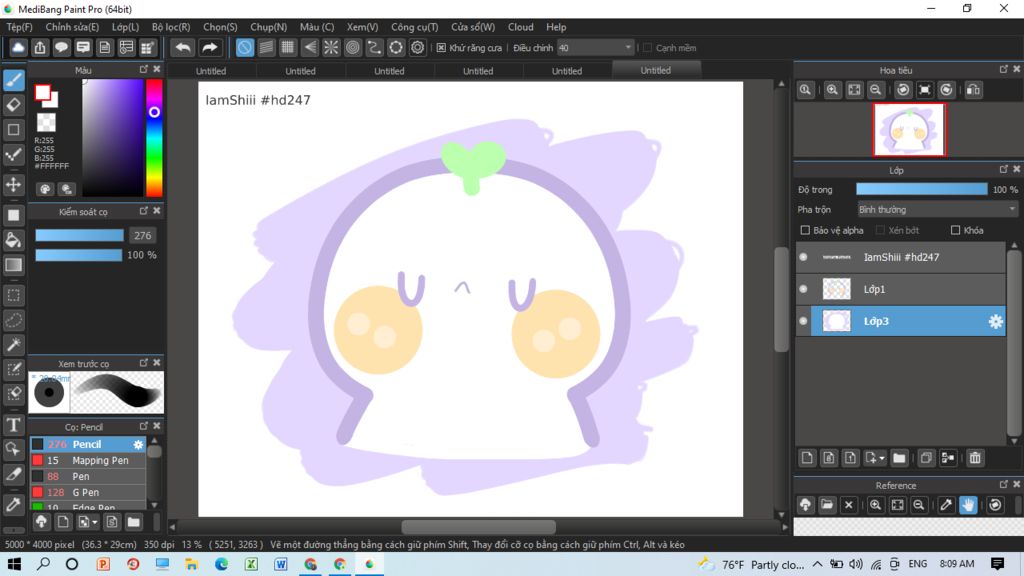Activate the Magic Wand tool
1024x576 pixels.
pyautogui.click(x=14, y=345)
